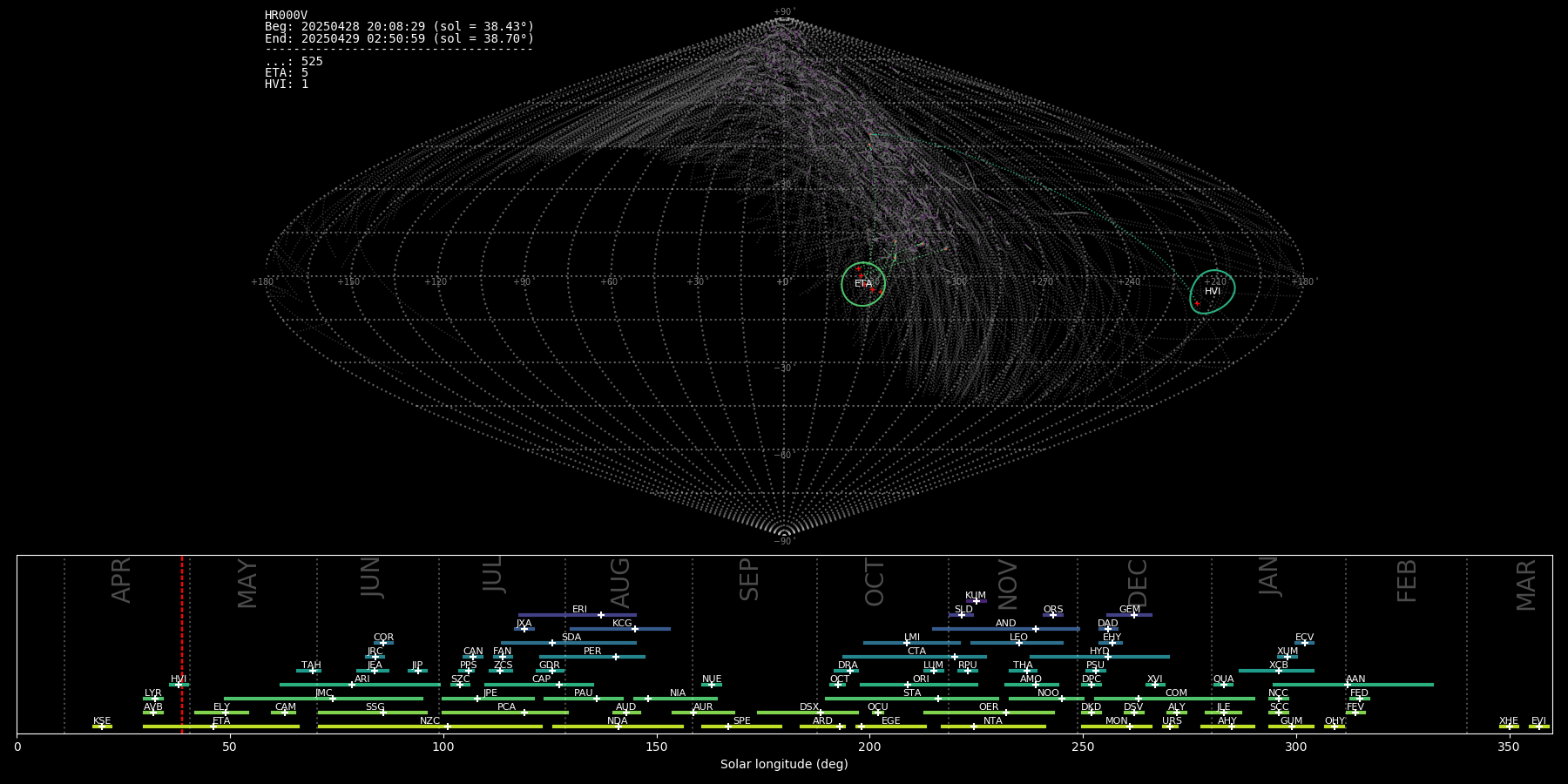Click the NTA shower bar label
Image resolution: width=1568 pixels, height=784 pixels.
pos(993,721)
